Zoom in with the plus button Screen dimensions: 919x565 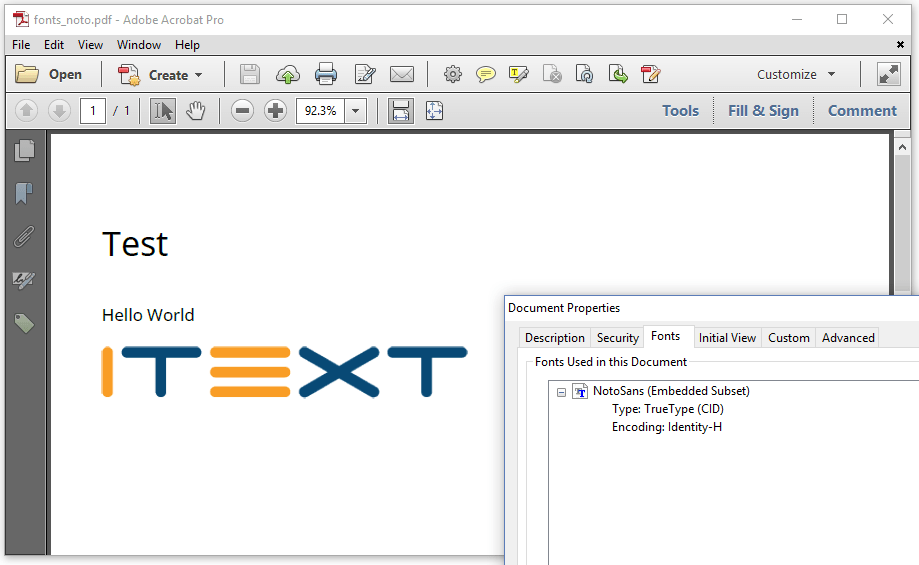tap(275, 111)
